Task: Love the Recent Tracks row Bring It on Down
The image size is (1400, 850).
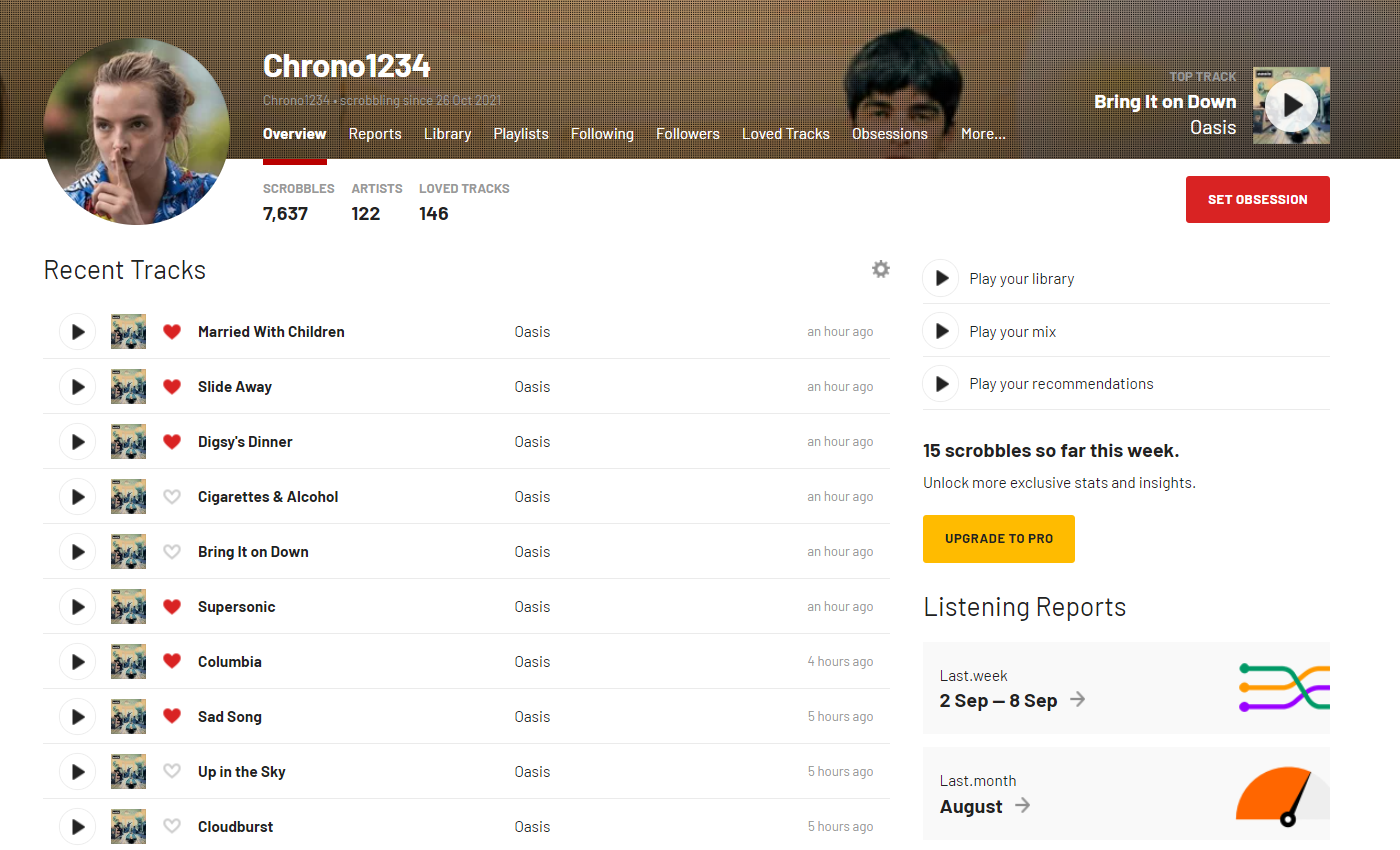Action: tap(172, 552)
